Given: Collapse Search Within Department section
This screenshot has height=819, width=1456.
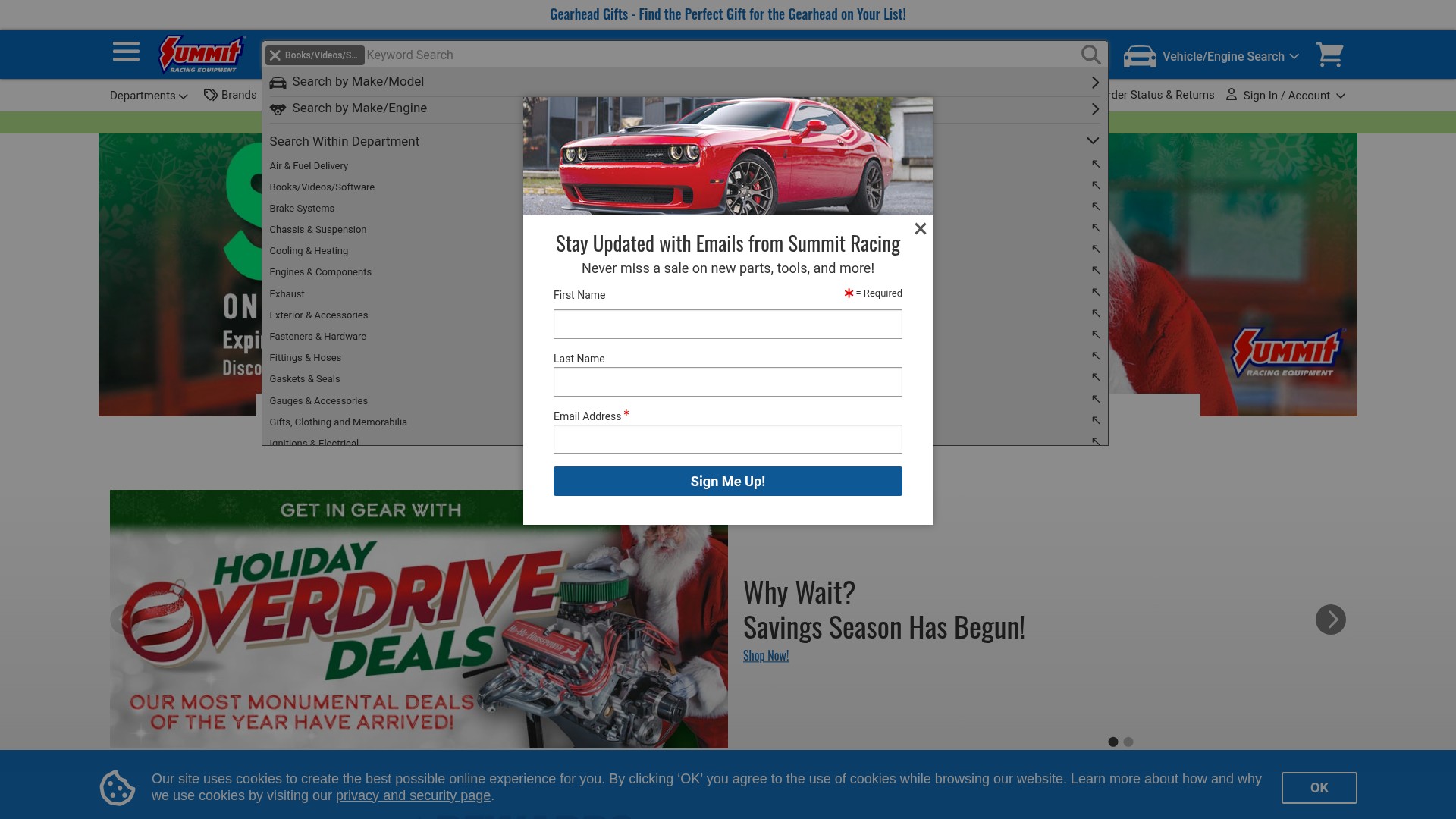Looking at the screenshot, I should click(x=1093, y=141).
